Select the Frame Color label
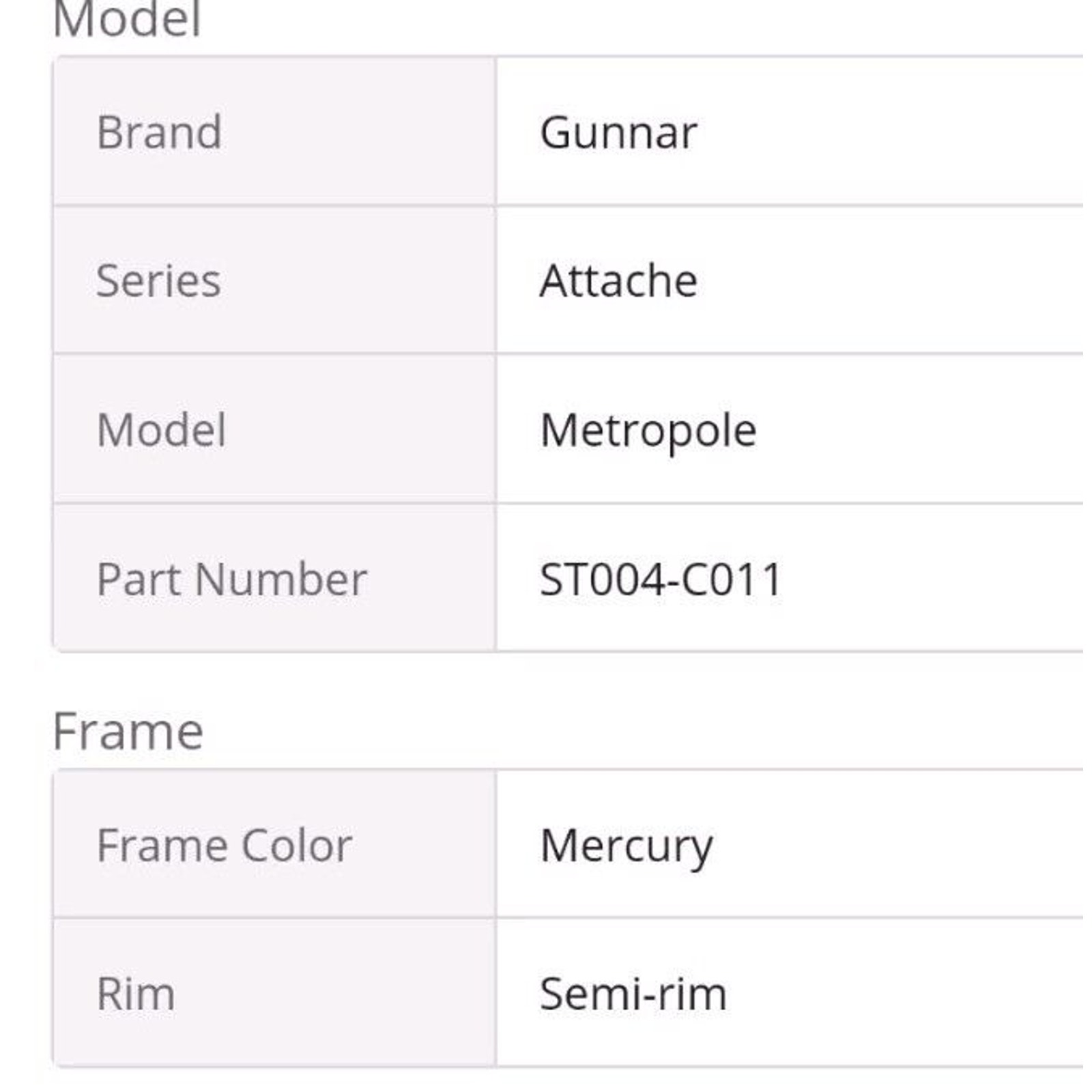Viewport: 1092px width, 1092px height. click(x=225, y=845)
